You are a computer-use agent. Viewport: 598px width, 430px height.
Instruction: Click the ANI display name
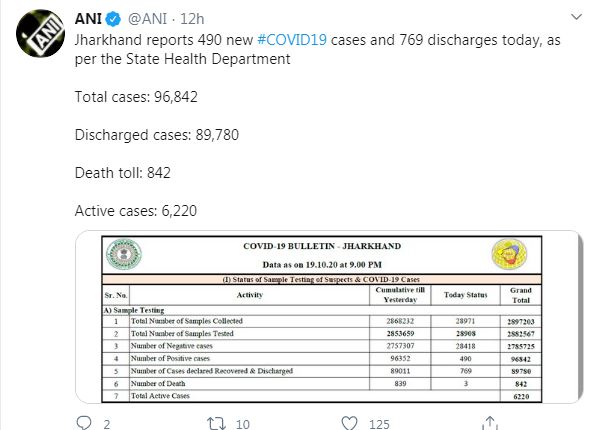point(88,19)
